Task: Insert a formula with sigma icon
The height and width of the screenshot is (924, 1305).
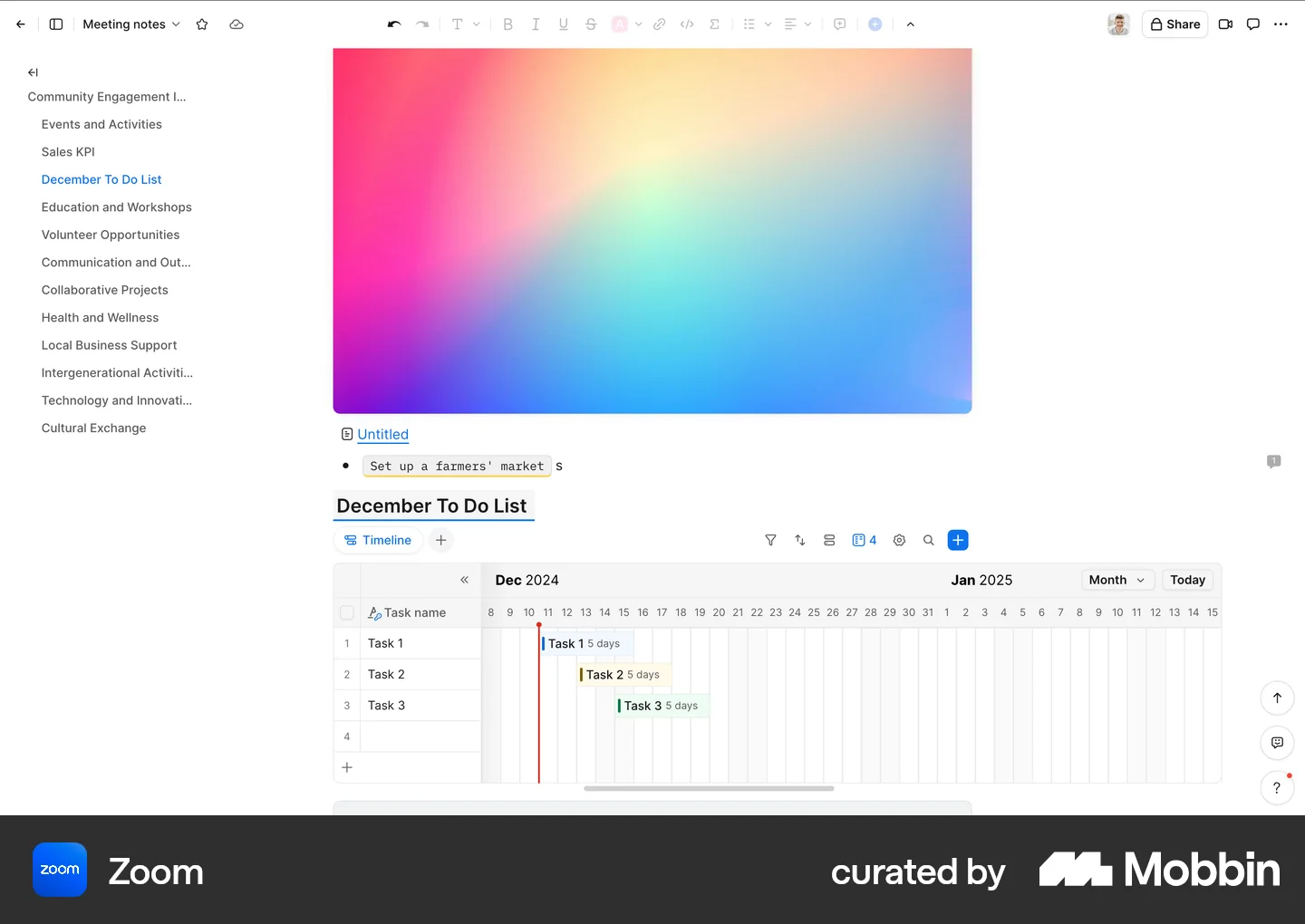Action: point(715,24)
